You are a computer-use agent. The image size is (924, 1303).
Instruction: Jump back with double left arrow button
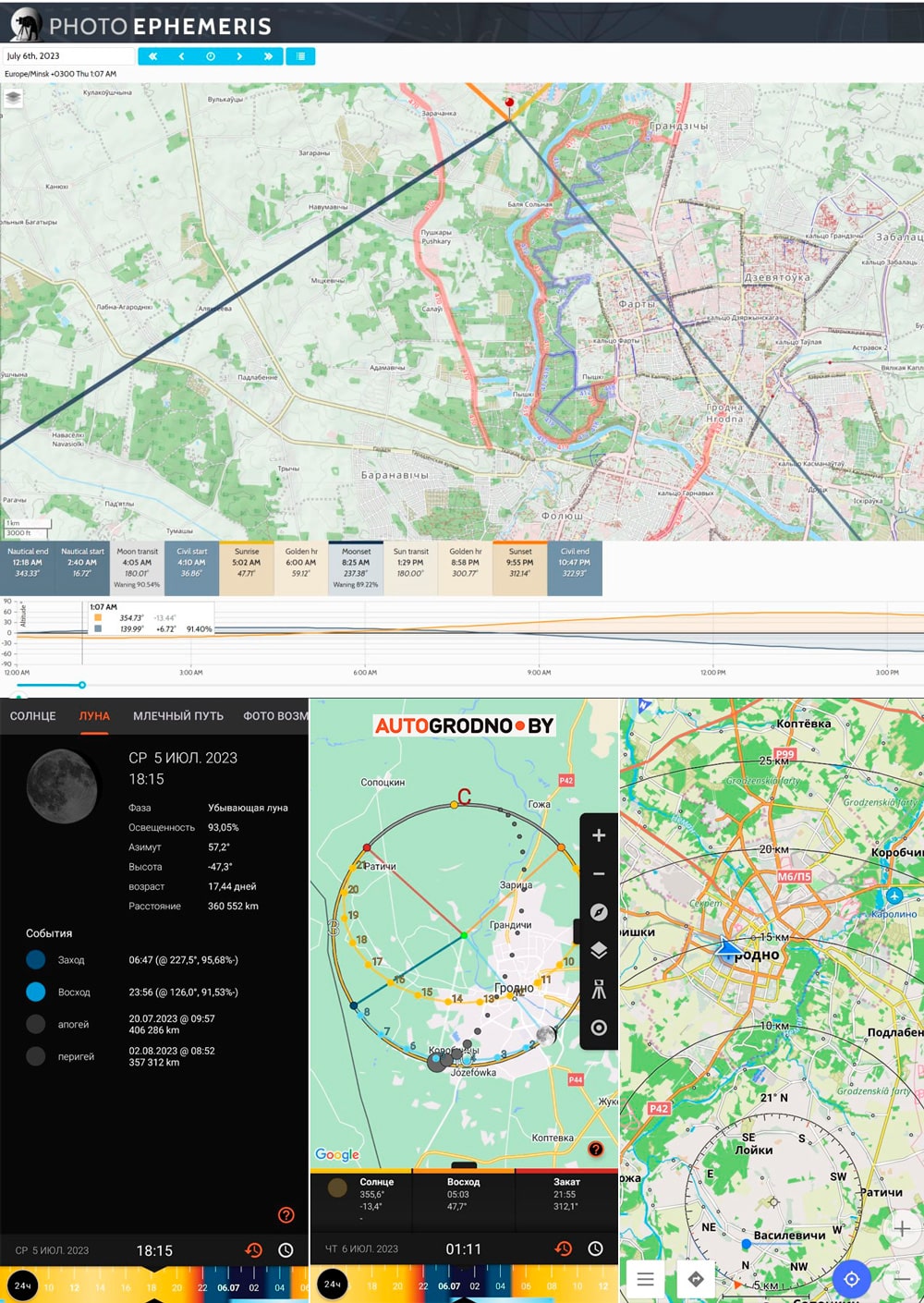152,56
